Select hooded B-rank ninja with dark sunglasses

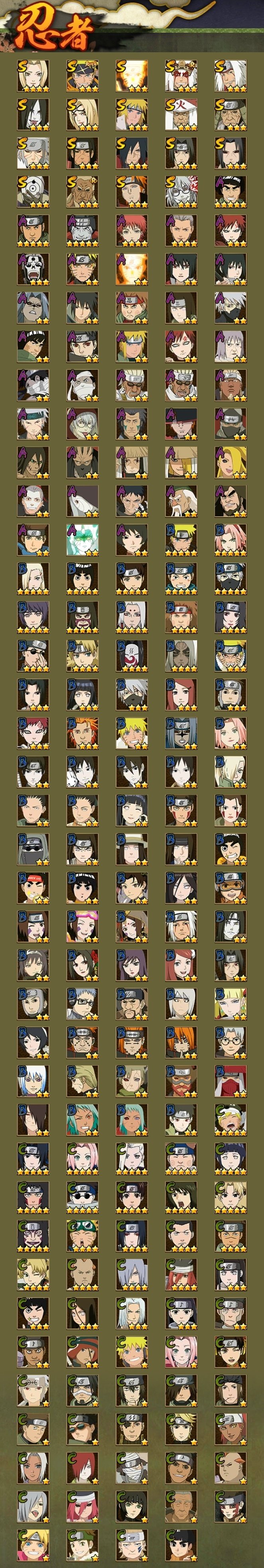coord(33,849)
